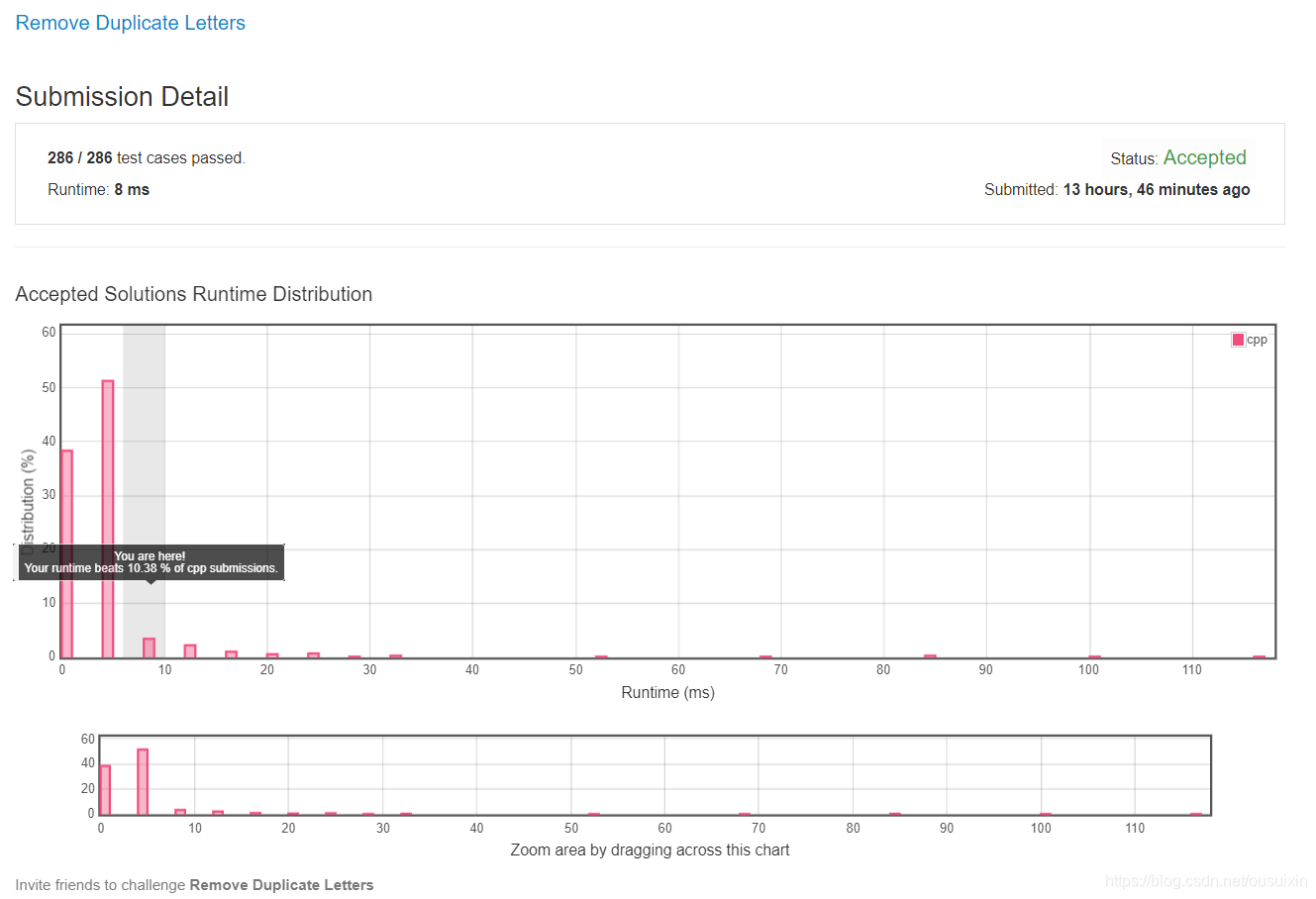
Task: Click the 20 ms bar in main chart
Action: coord(272,655)
